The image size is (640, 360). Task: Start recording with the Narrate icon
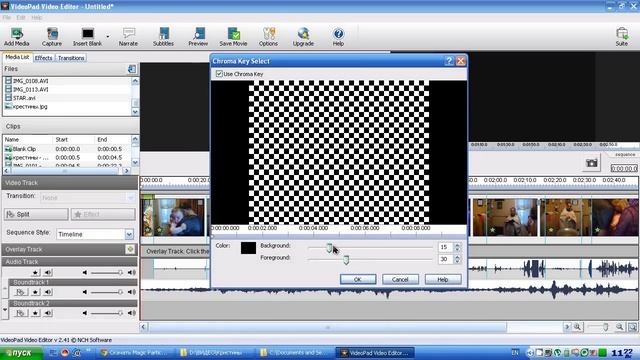click(129, 37)
